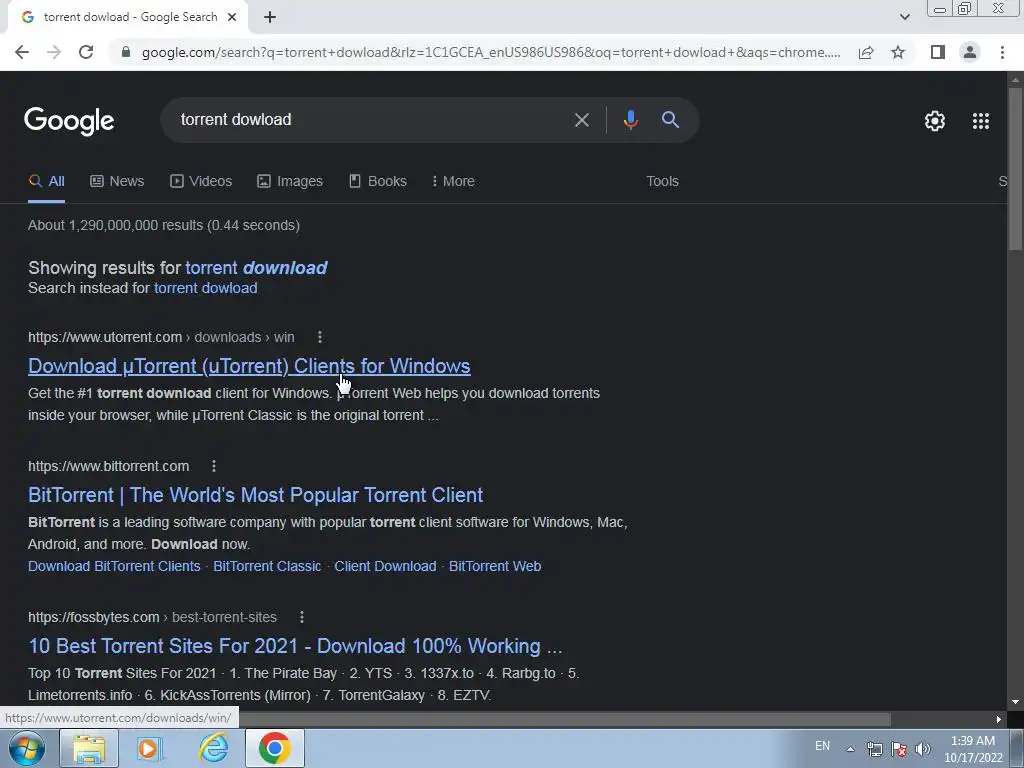Click the scroll down arrow
The height and width of the screenshot is (768, 1024).
(1015, 702)
